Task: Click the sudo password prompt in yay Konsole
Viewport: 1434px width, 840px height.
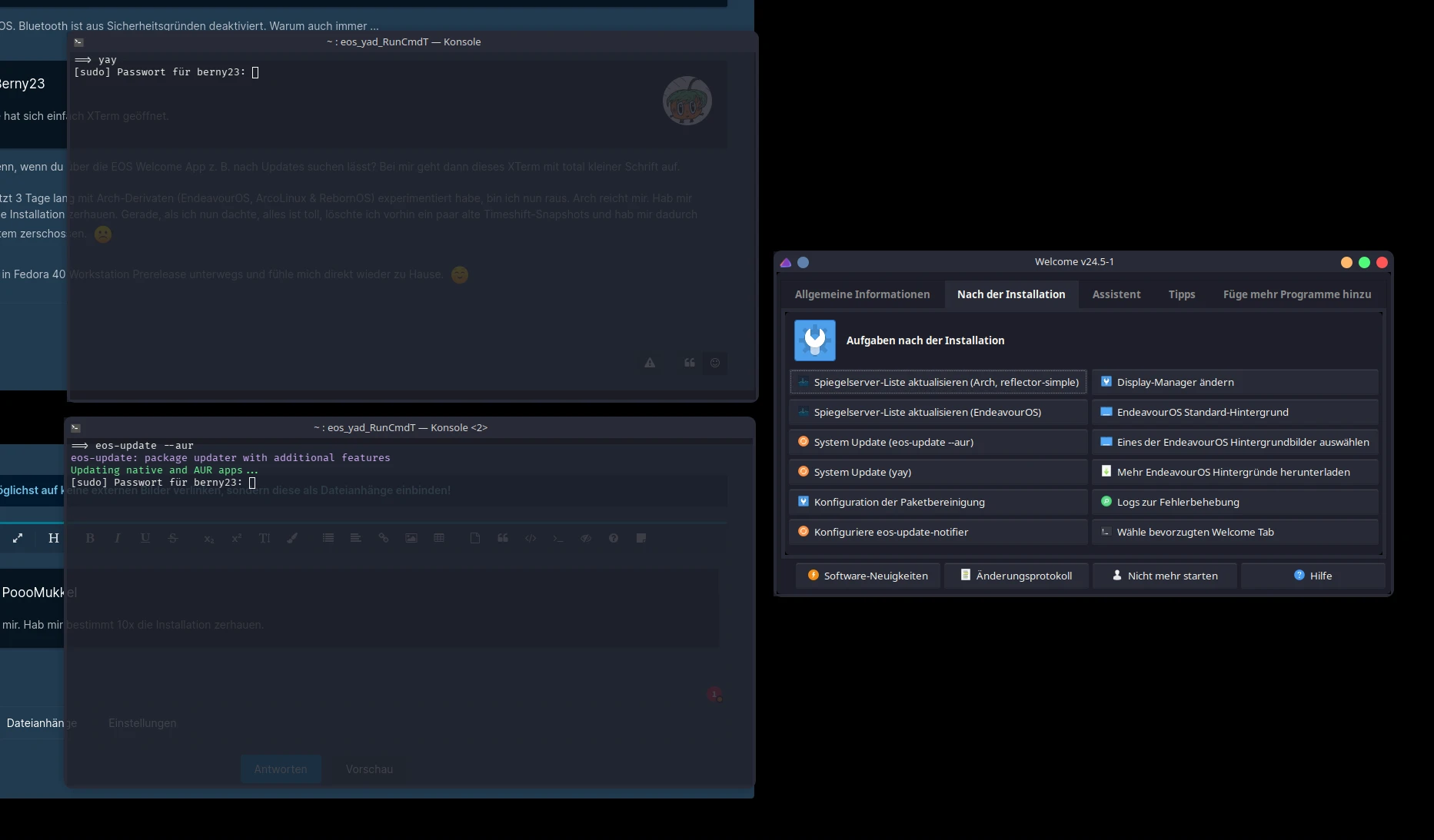Action: 166,72
